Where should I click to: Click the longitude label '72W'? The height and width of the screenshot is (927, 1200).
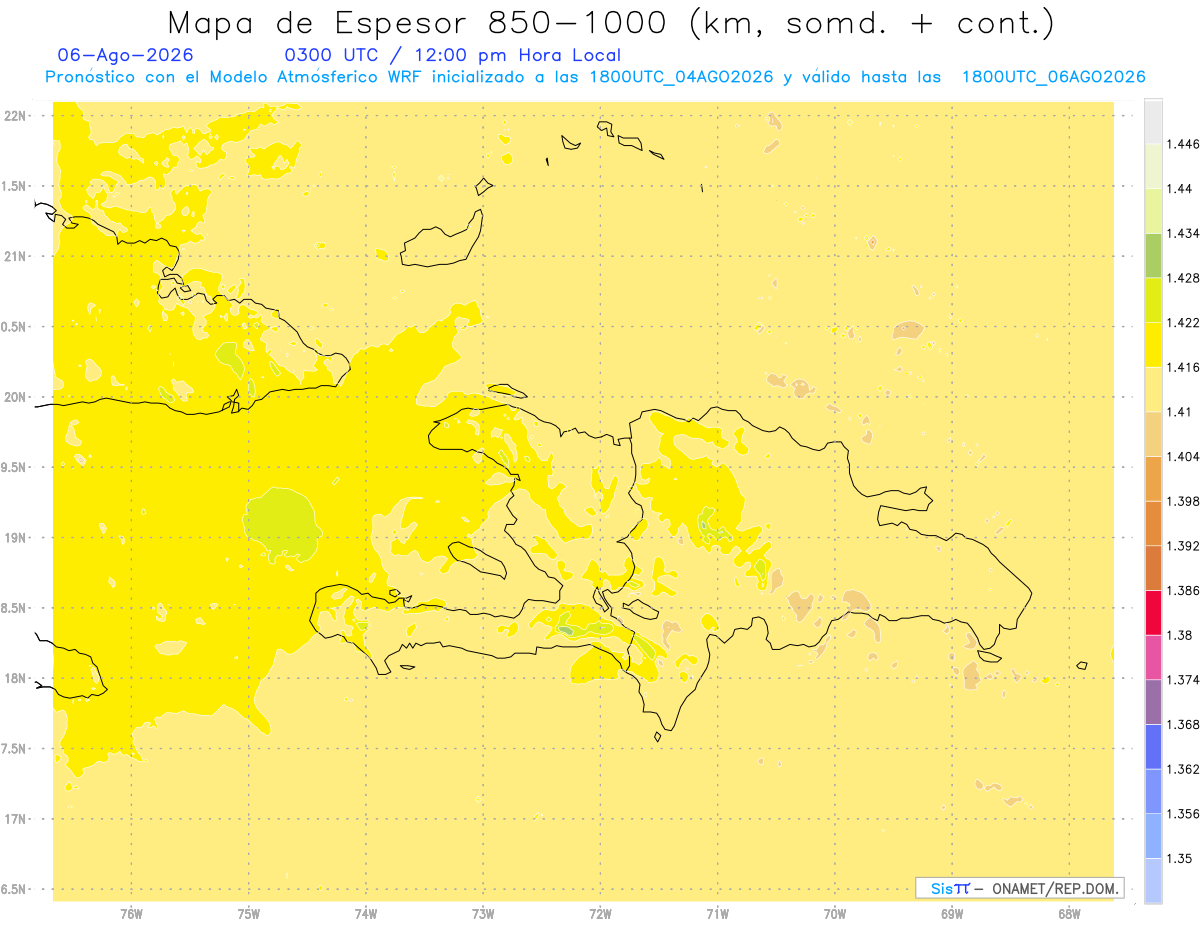pos(600,914)
